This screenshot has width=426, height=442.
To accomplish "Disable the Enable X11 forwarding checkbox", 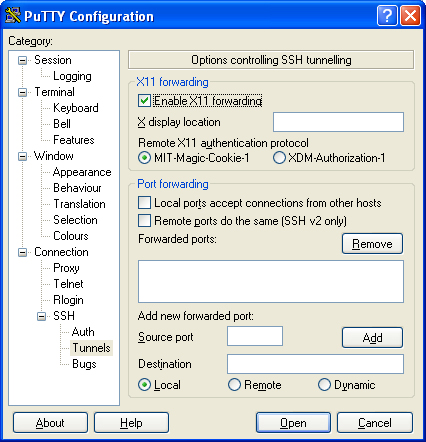I will tap(144, 101).
